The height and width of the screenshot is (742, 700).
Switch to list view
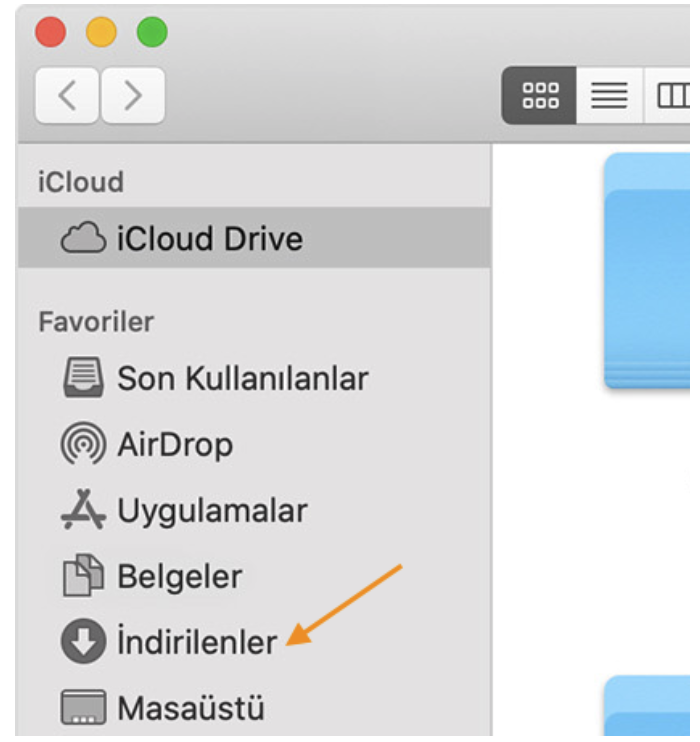coord(609,96)
